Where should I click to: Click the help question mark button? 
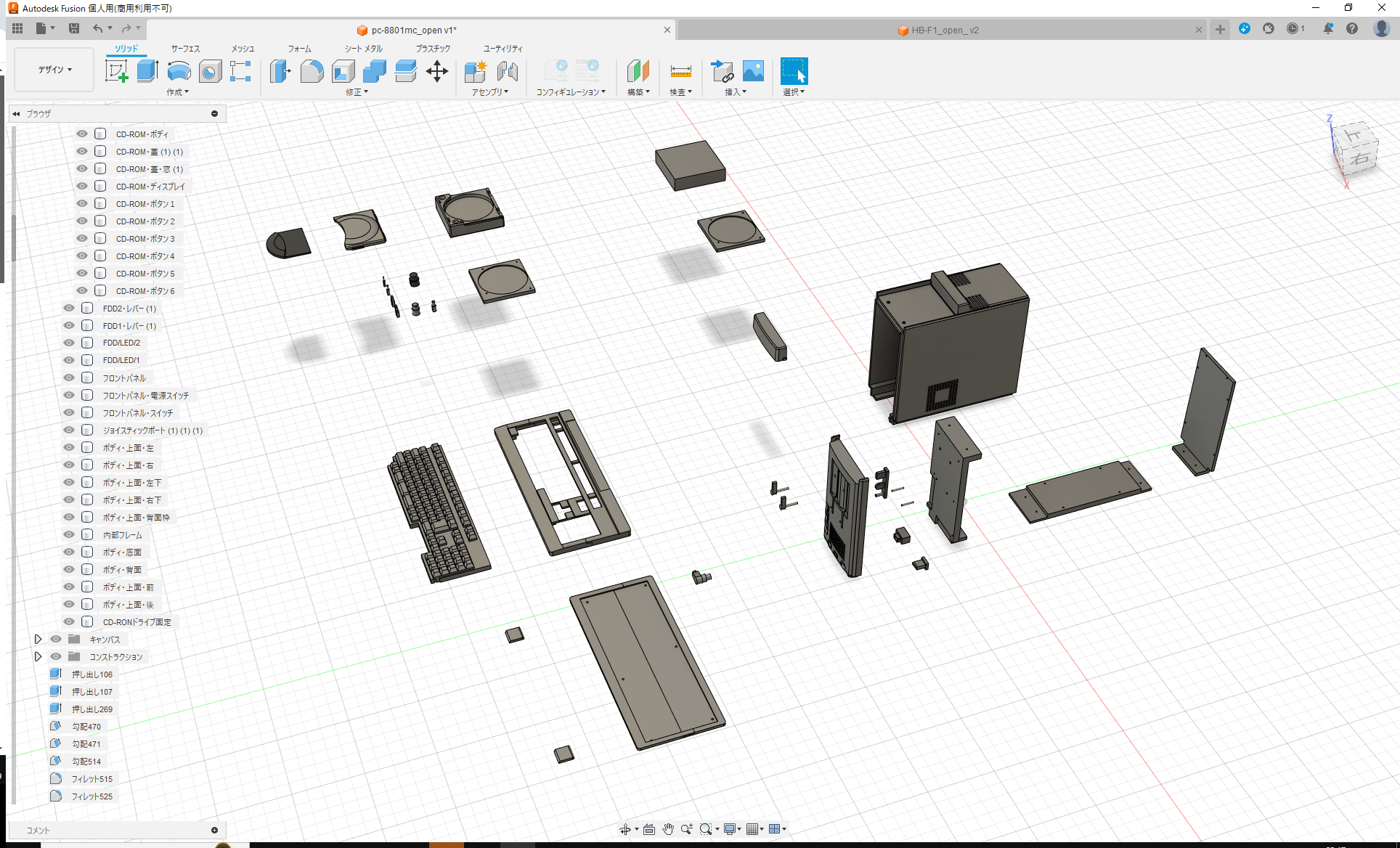(1352, 28)
